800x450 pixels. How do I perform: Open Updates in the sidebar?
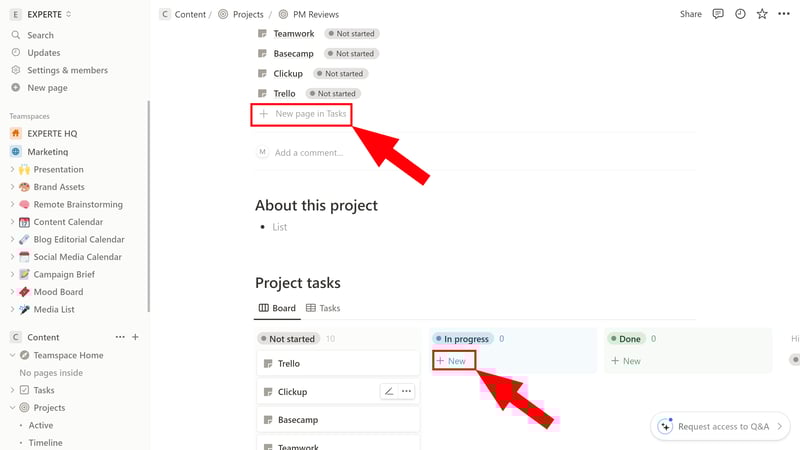43,53
